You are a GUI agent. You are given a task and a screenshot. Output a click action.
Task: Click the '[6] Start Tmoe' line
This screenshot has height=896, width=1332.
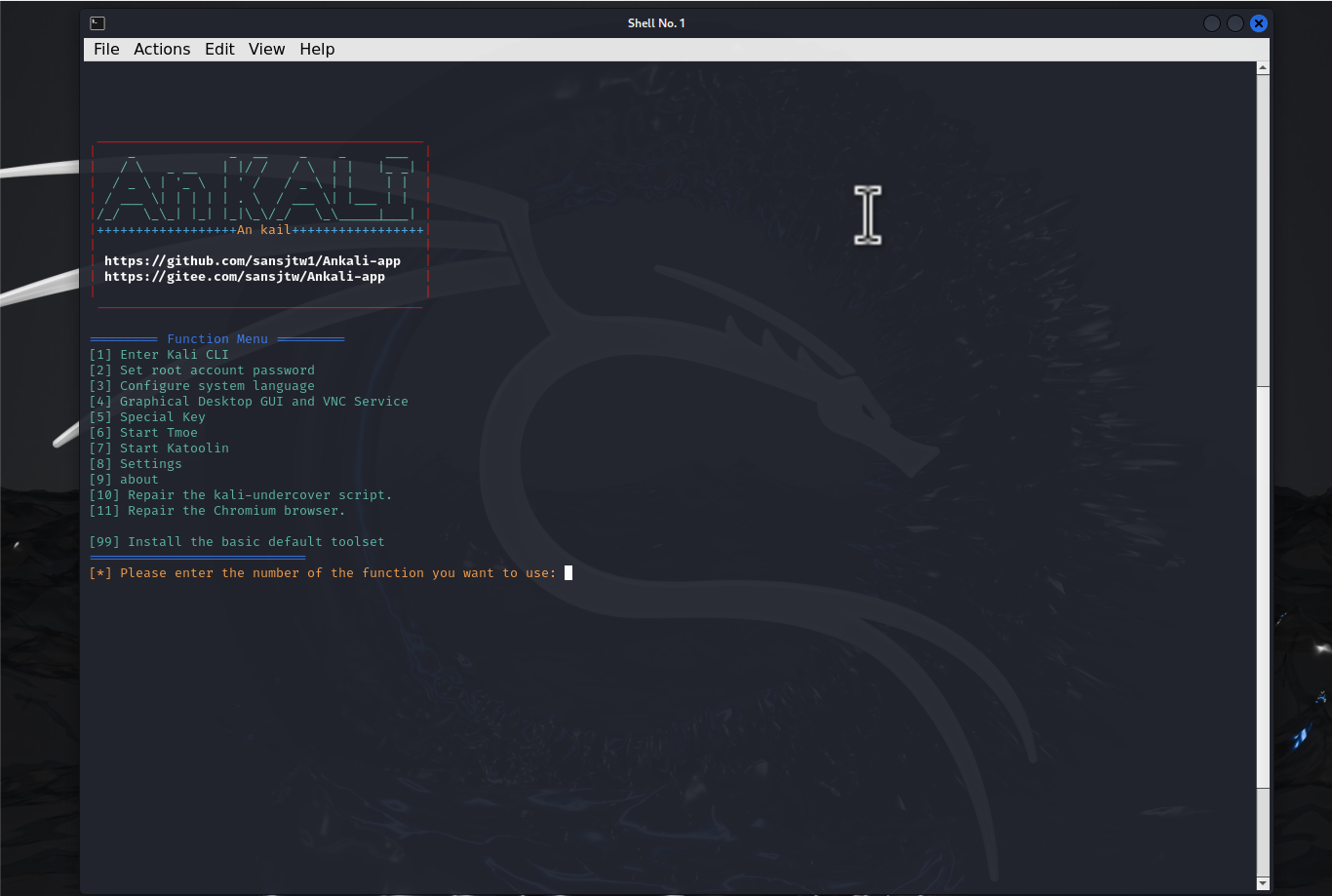pyautogui.click(x=143, y=433)
